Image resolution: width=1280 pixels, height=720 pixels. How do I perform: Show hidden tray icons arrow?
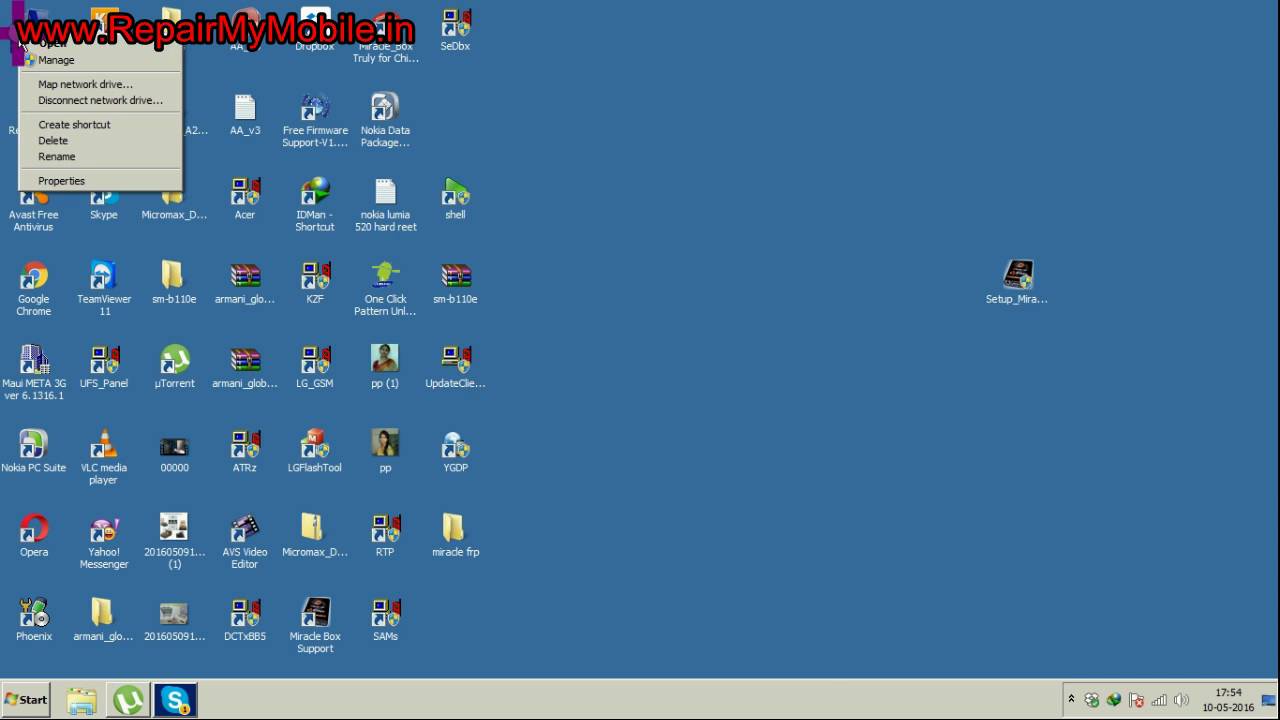click(x=1071, y=700)
